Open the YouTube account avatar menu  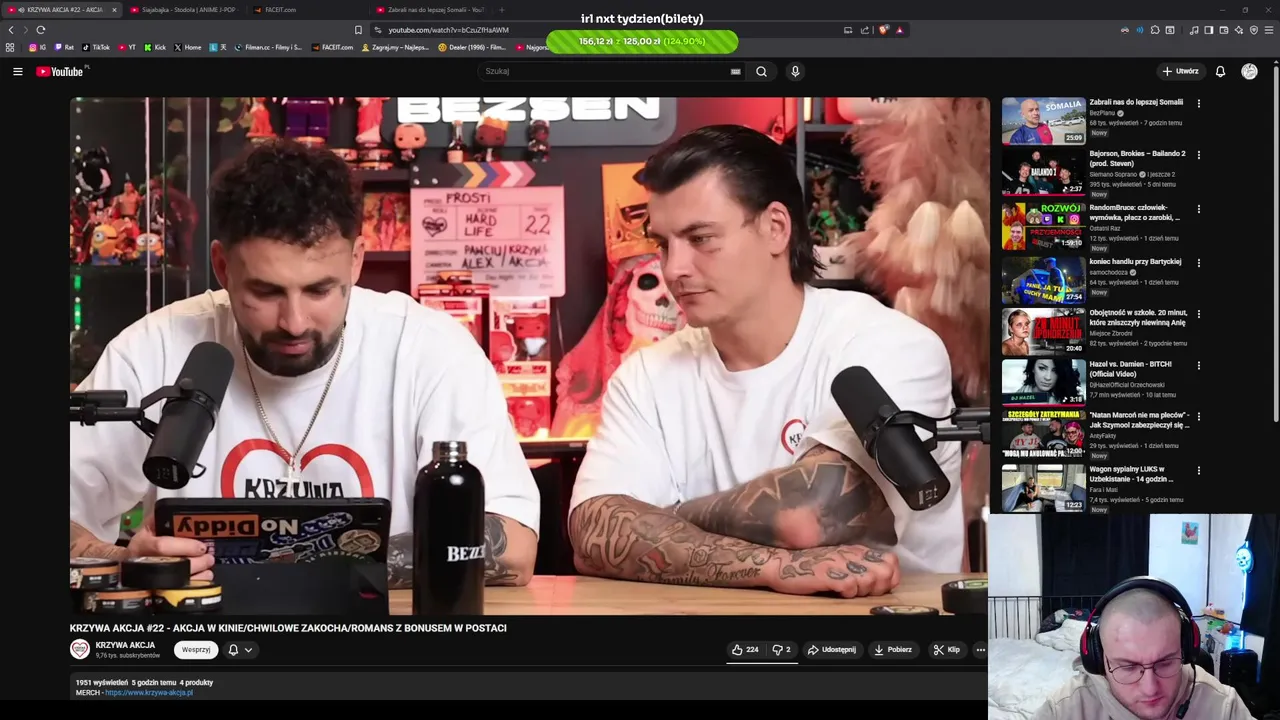(x=1249, y=71)
